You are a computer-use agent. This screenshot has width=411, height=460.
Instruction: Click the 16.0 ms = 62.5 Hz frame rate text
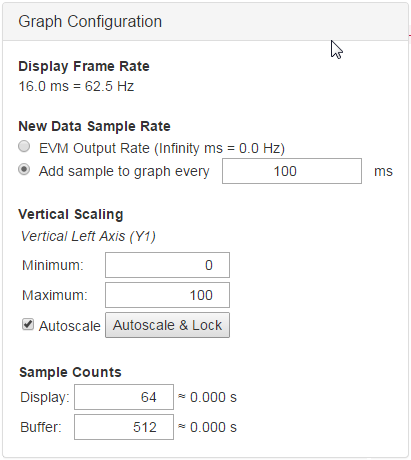76,86
